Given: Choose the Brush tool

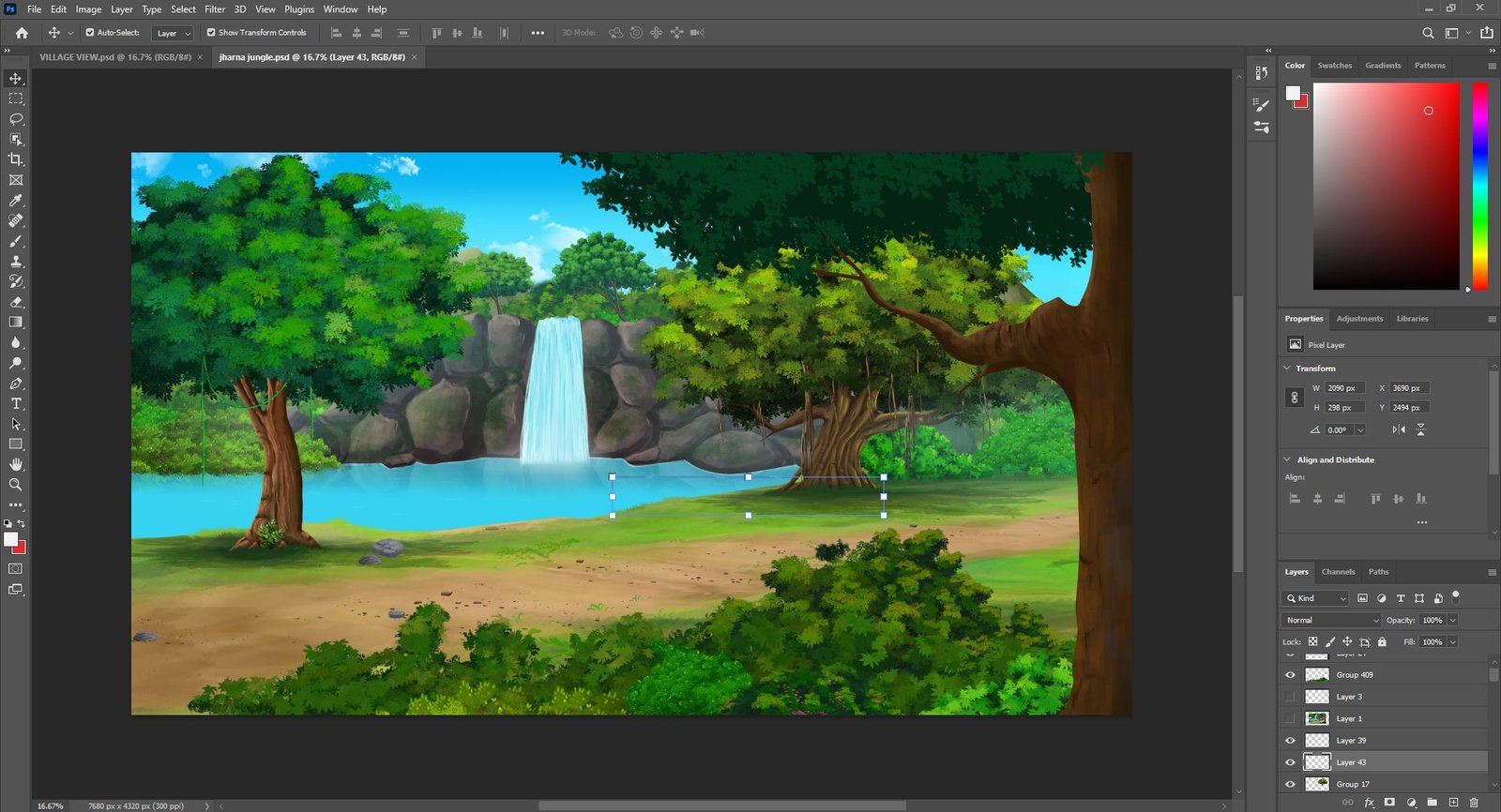Looking at the screenshot, I should pos(16,241).
